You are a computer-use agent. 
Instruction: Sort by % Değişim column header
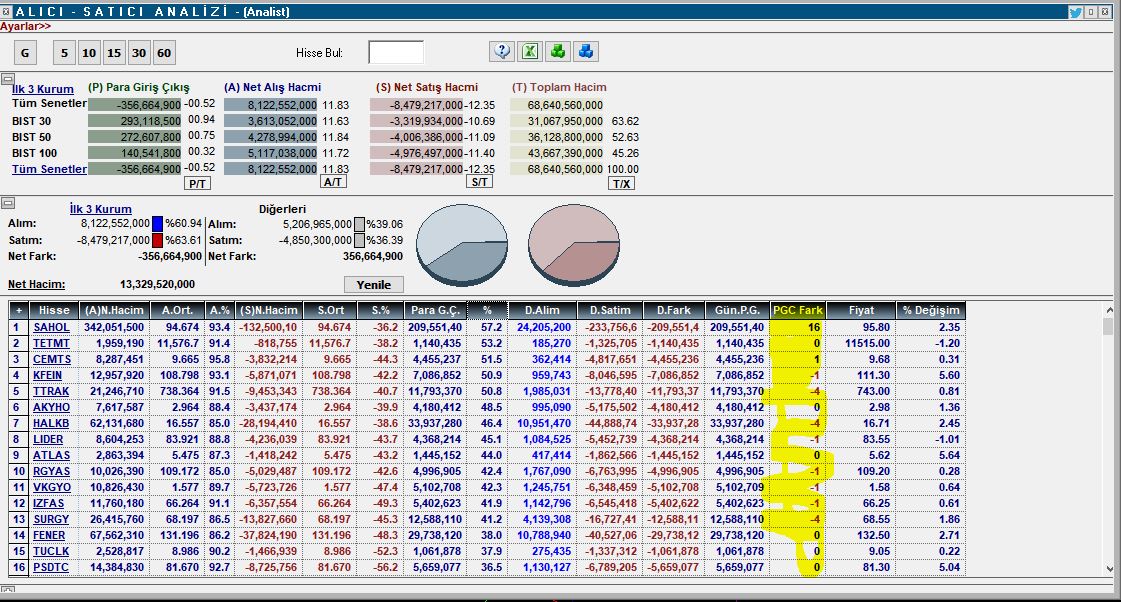coord(930,310)
